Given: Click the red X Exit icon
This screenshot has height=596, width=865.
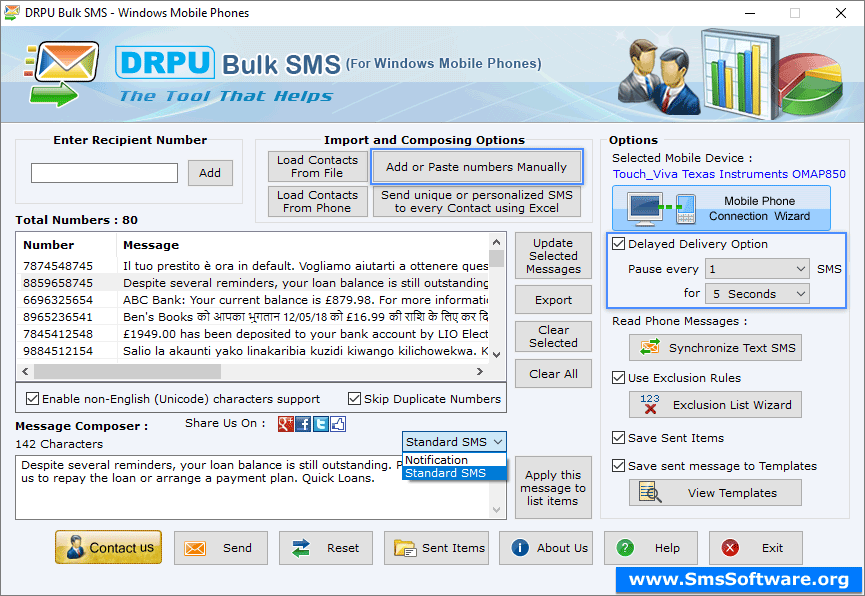Looking at the screenshot, I should pos(730,548).
